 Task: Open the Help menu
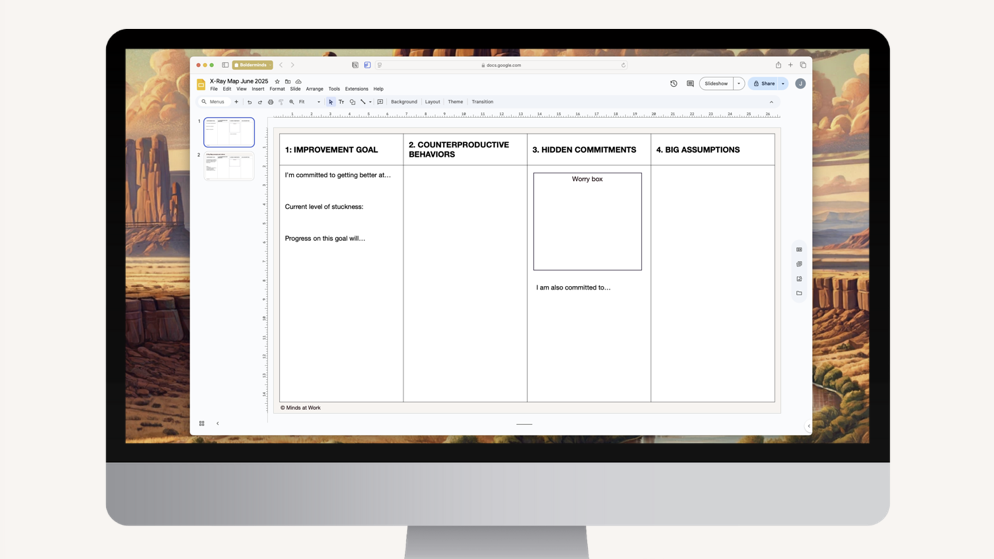coord(378,89)
